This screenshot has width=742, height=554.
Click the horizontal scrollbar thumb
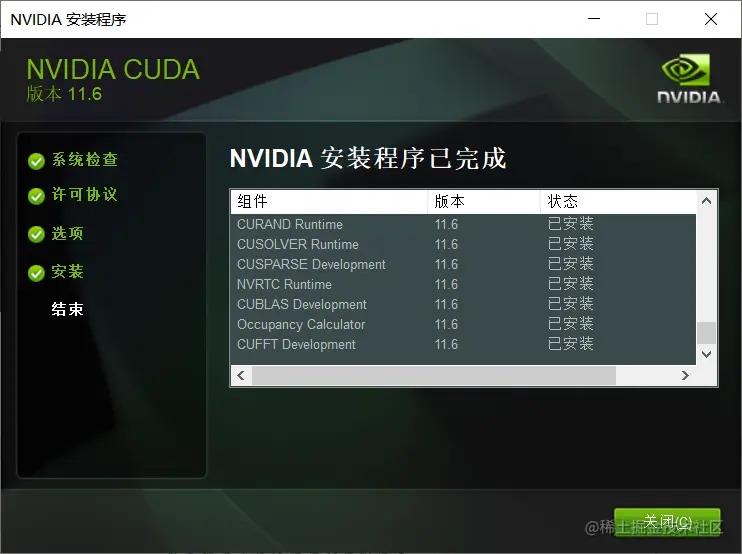(434, 376)
